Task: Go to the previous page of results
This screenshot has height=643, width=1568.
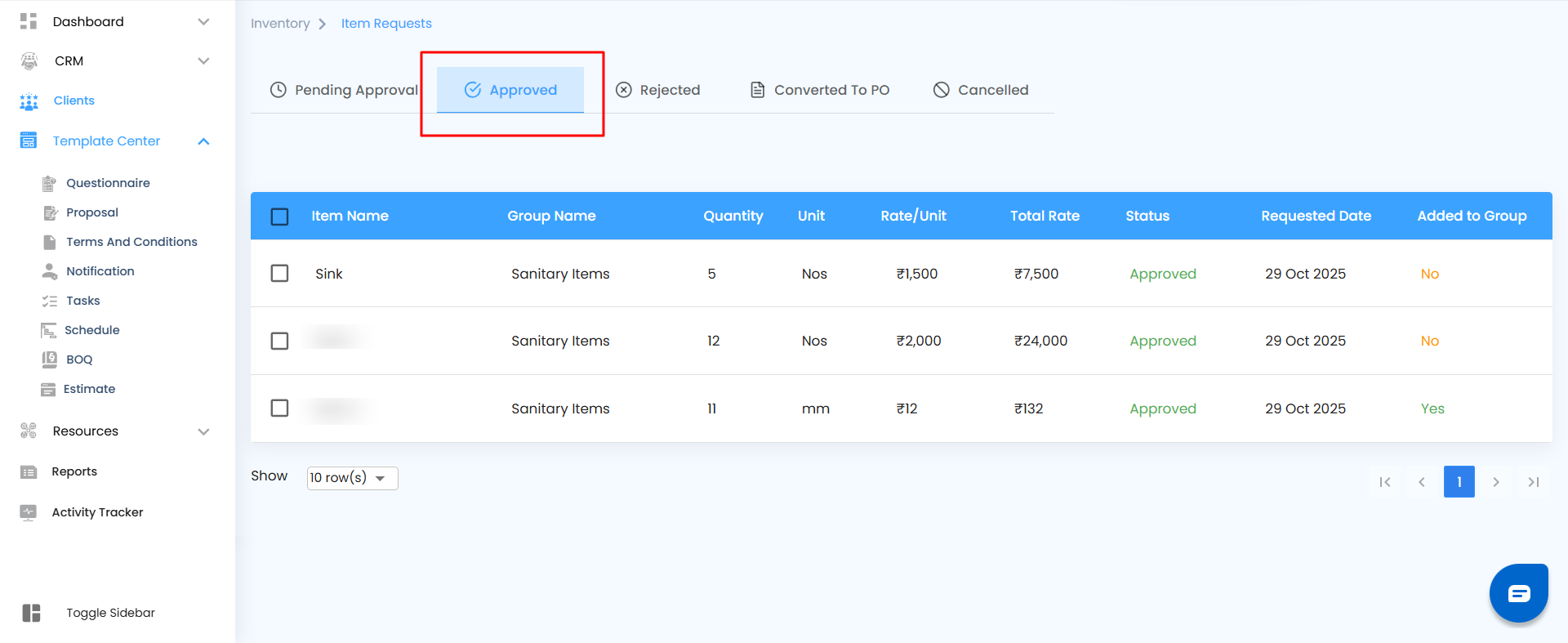Action: (1422, 482)
